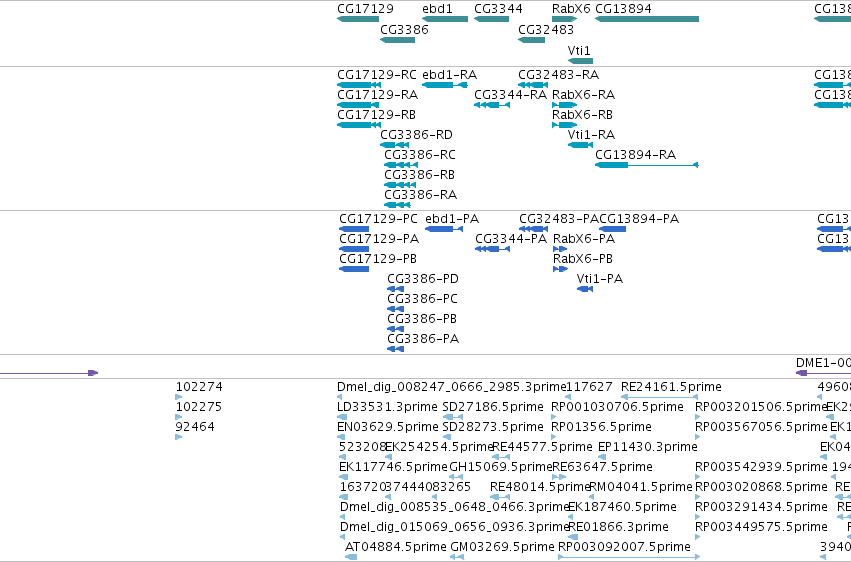Open the CG3386-PB protein label
Screen dimensions: 851x562
coord(422,320)
